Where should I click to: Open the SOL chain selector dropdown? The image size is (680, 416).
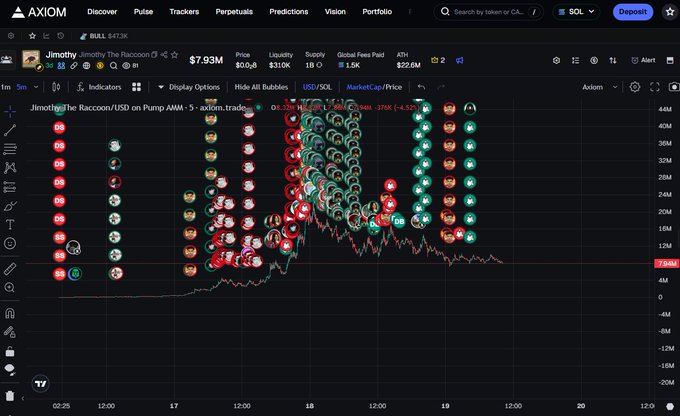(x=576, y=12)
